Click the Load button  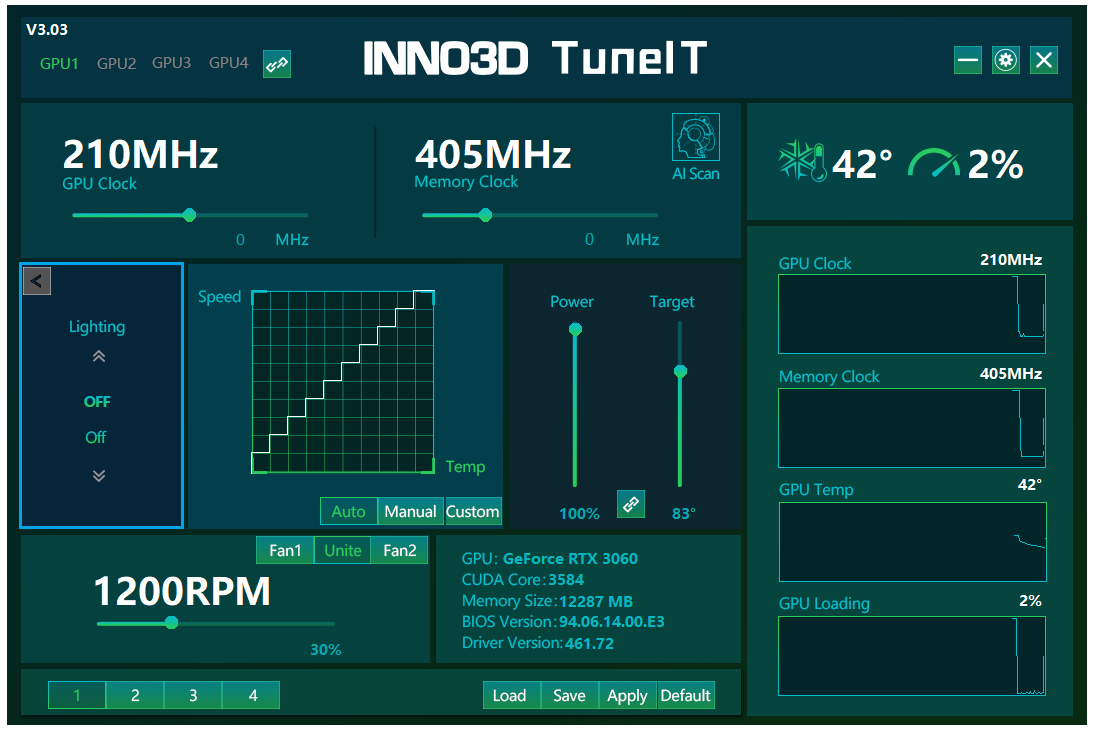pyautogui.click(x=510, y=695)
